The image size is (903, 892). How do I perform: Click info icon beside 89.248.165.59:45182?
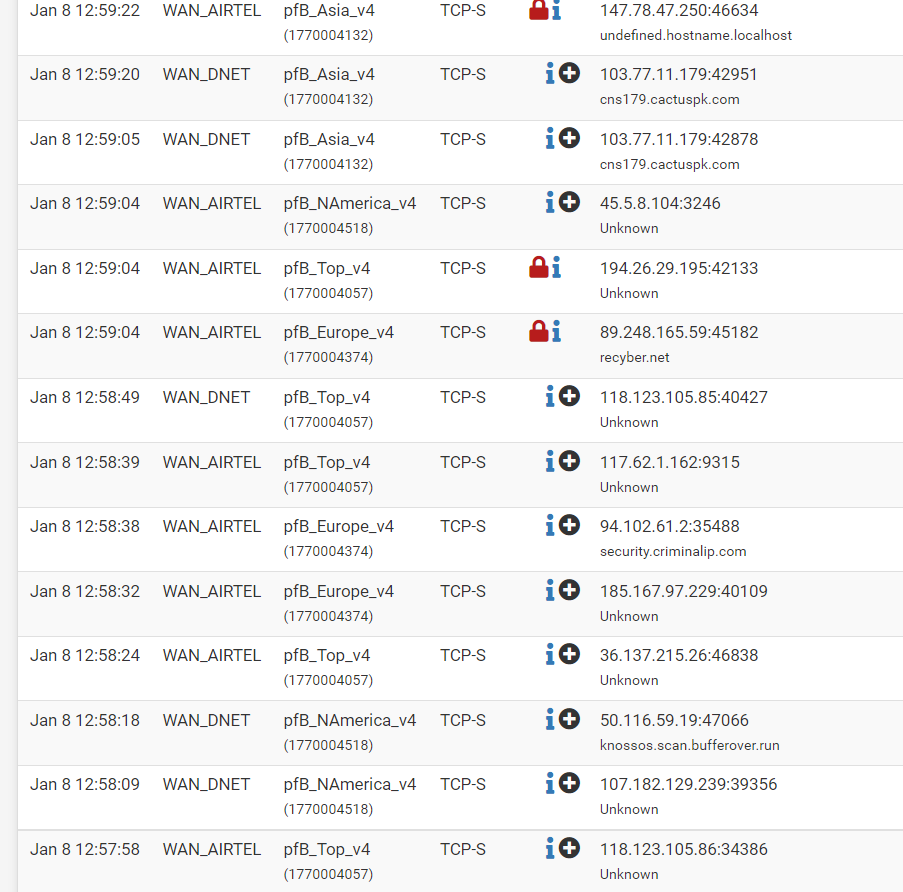[x=556, y=332]
